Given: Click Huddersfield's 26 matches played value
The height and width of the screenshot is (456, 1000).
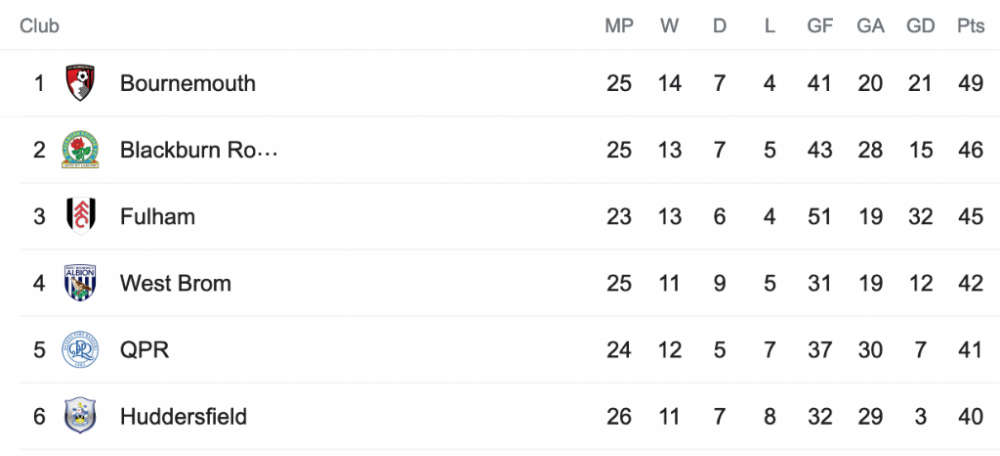Looking at the screenshot, I should 619,416.
